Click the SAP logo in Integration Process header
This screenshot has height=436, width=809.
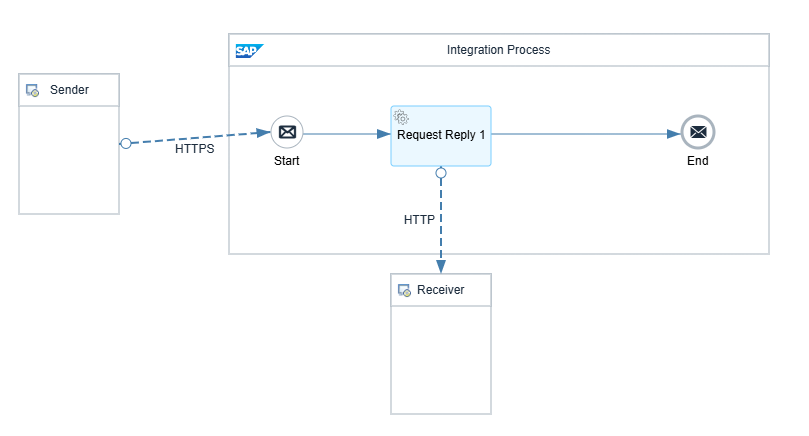click(x=249, y=51)
